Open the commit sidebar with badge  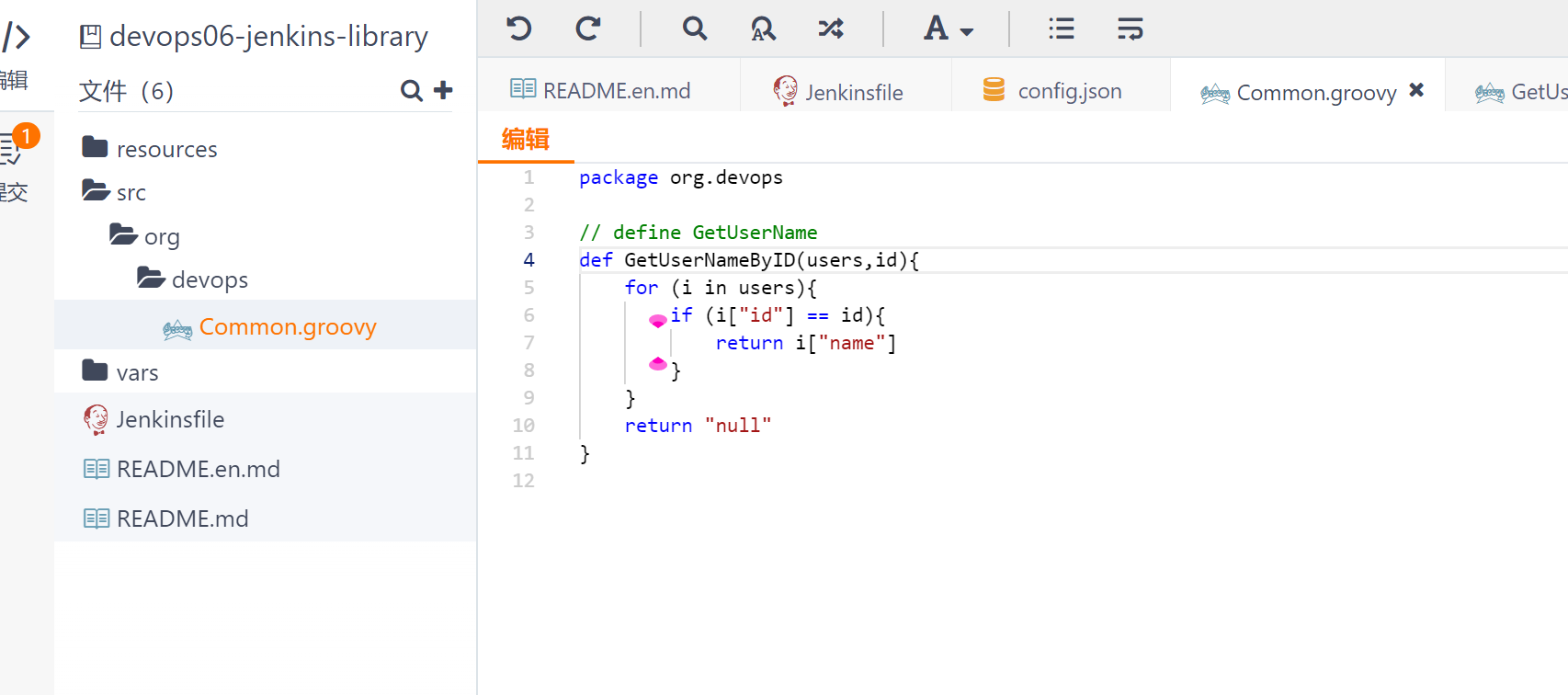pyautogui.click(x=17, y=147)
